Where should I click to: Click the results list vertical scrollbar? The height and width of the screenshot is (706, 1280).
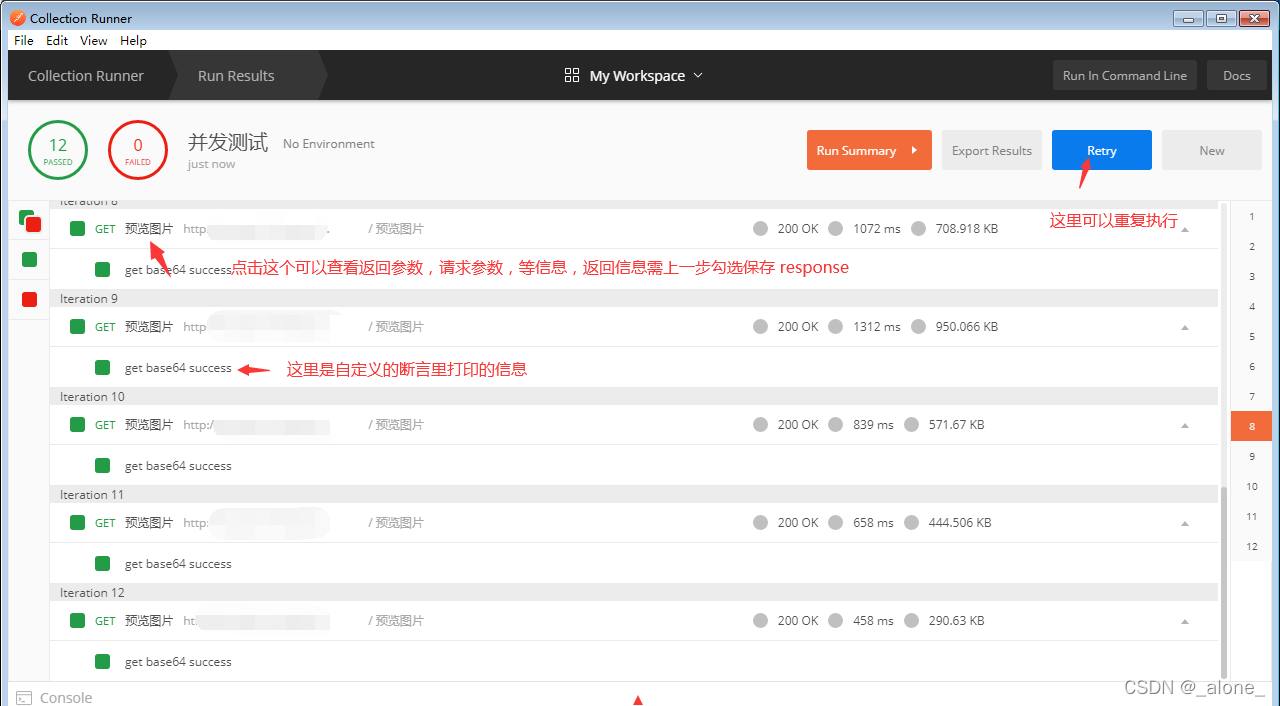[1224, 582]
